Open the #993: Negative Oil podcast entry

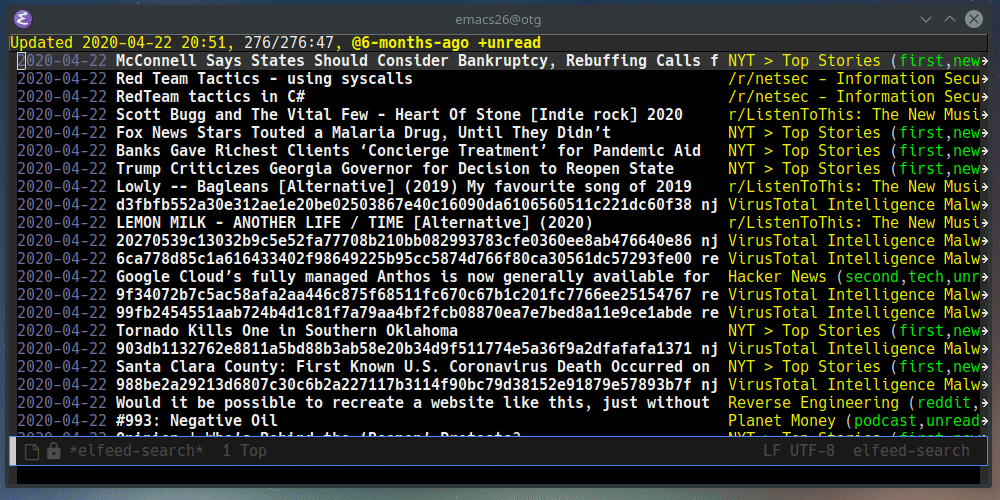click(x=196, y=421)
